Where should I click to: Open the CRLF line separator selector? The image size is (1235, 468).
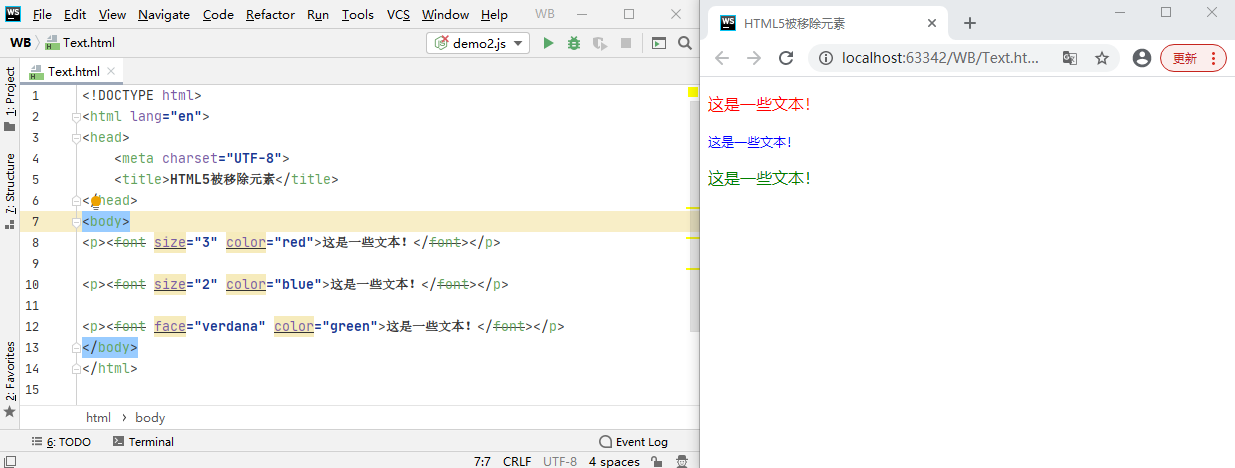click(x=516, y=461)
